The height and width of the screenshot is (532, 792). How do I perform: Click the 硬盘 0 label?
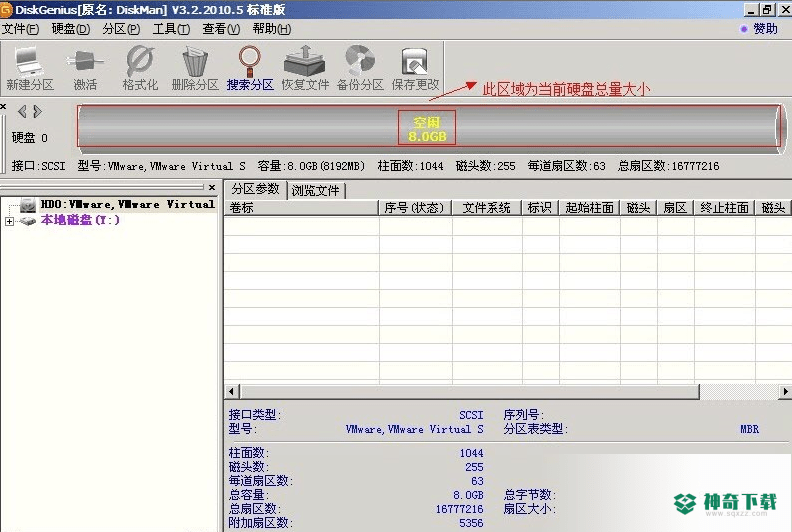coord(29,137)
